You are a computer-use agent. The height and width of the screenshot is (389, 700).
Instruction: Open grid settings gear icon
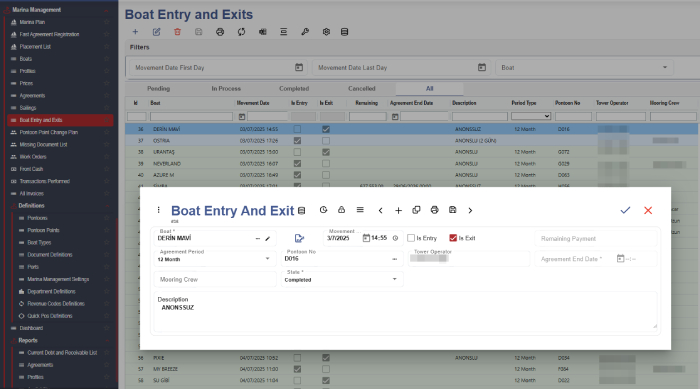pyautogui.click(x=326, y=32)
